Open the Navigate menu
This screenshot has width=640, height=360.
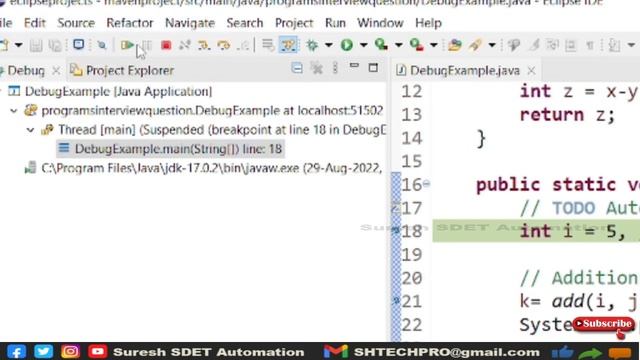(190, 23)
